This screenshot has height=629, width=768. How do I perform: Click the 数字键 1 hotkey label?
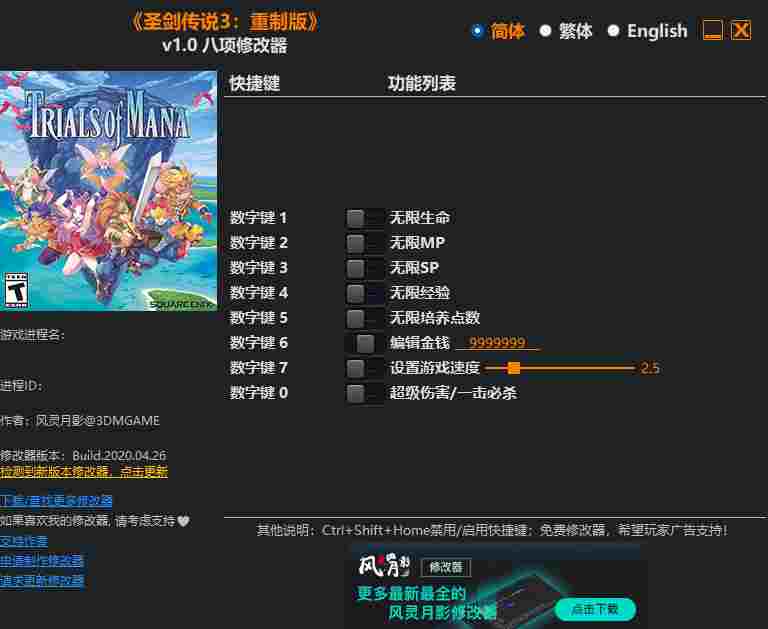(x=258, y=218)
